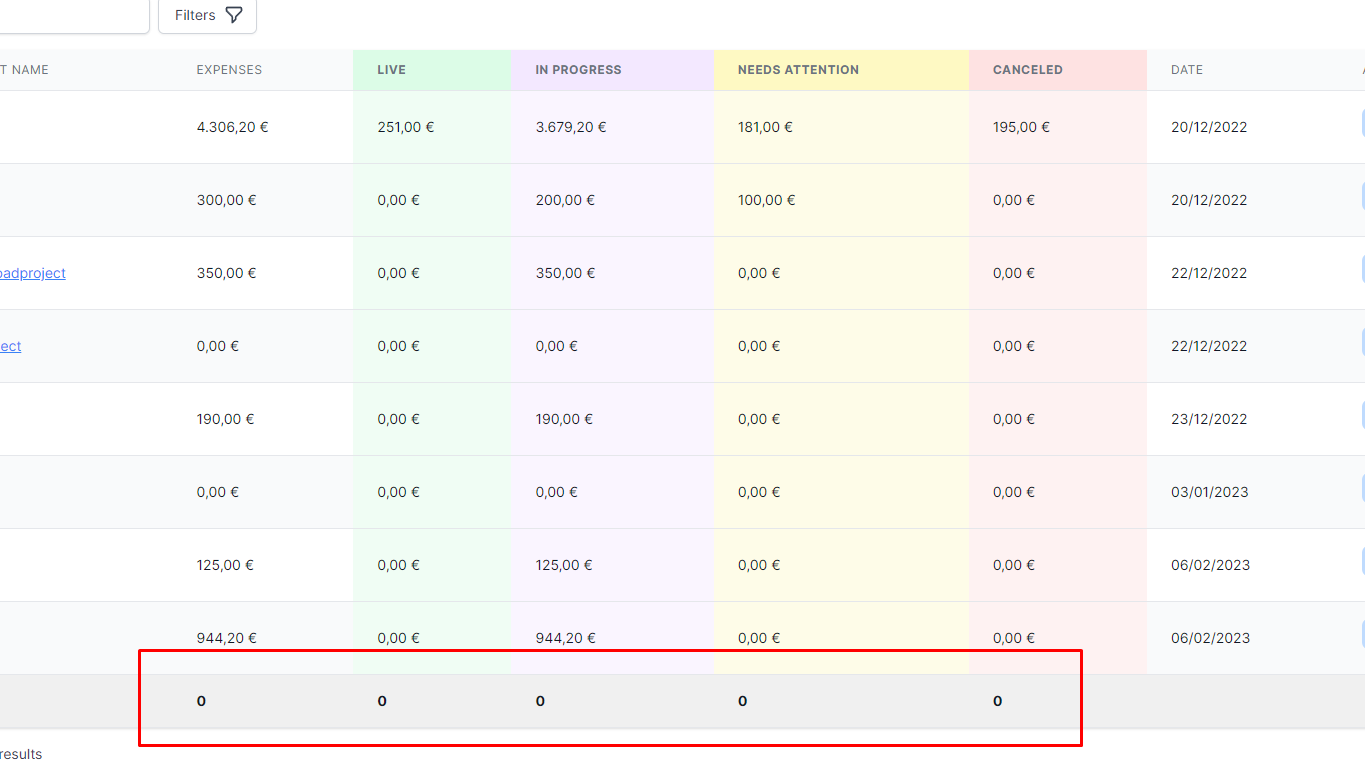Open the Filters button
This screenshot has width=1365, height=782.
207,15
